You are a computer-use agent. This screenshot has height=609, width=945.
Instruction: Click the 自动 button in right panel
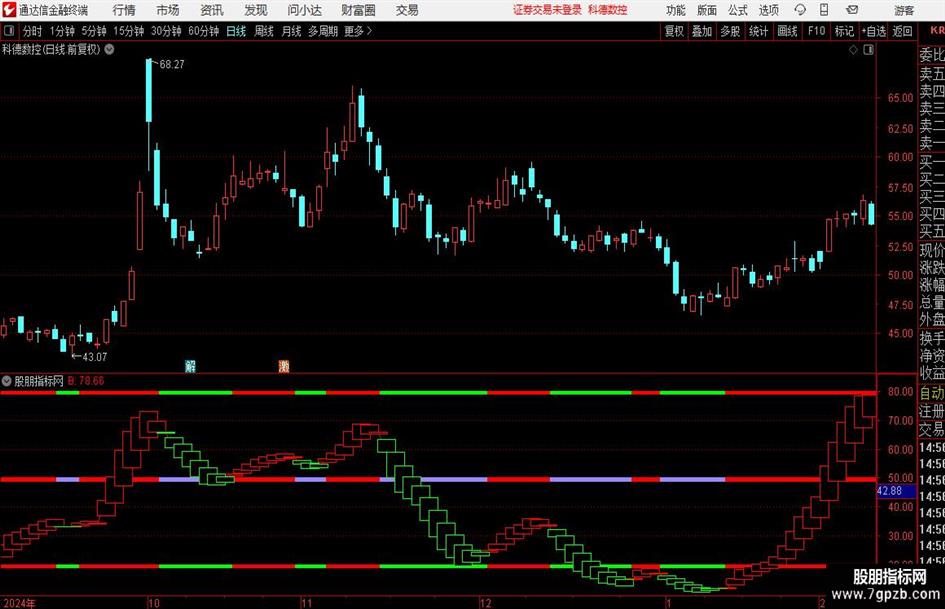click(932, 393)
